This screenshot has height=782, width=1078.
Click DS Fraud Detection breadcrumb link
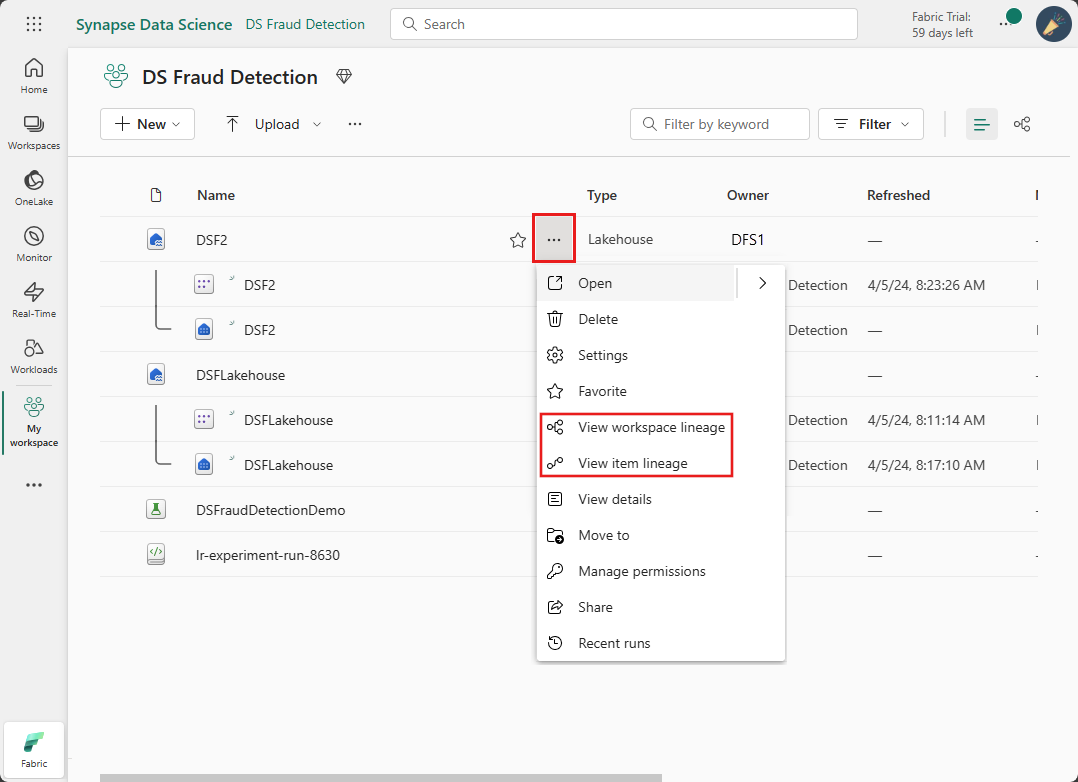pos(305,24)
